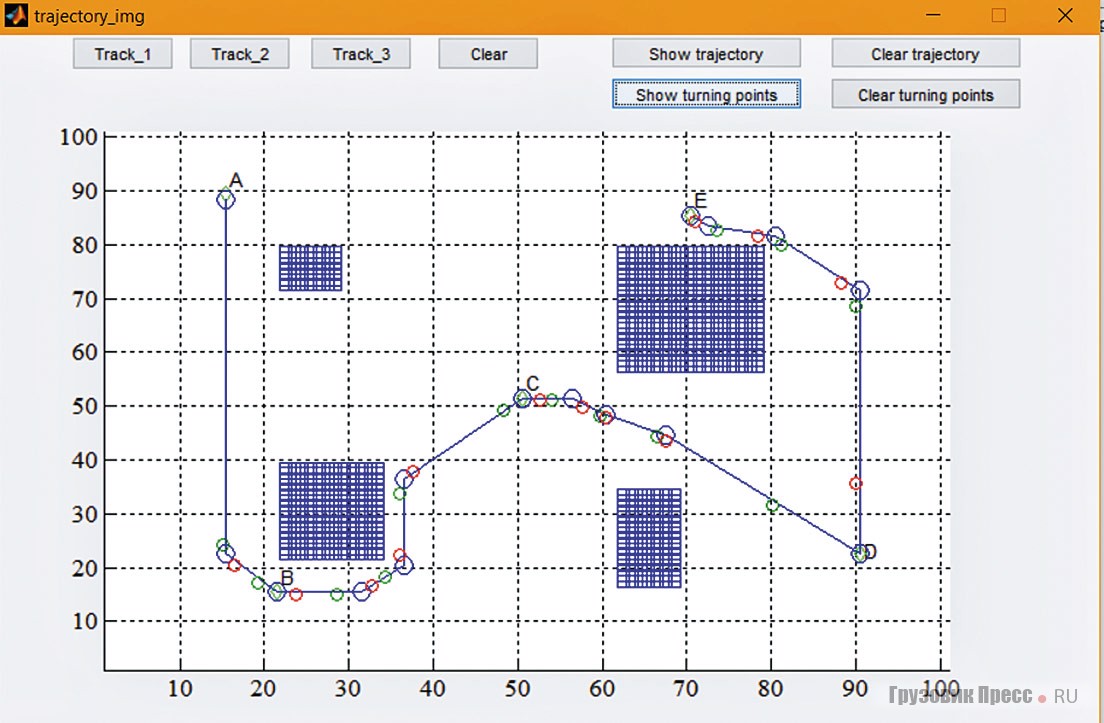Select the waypoint circle labeled B
The height and width of the screenshot is (723, 1104).
[278, 592]
